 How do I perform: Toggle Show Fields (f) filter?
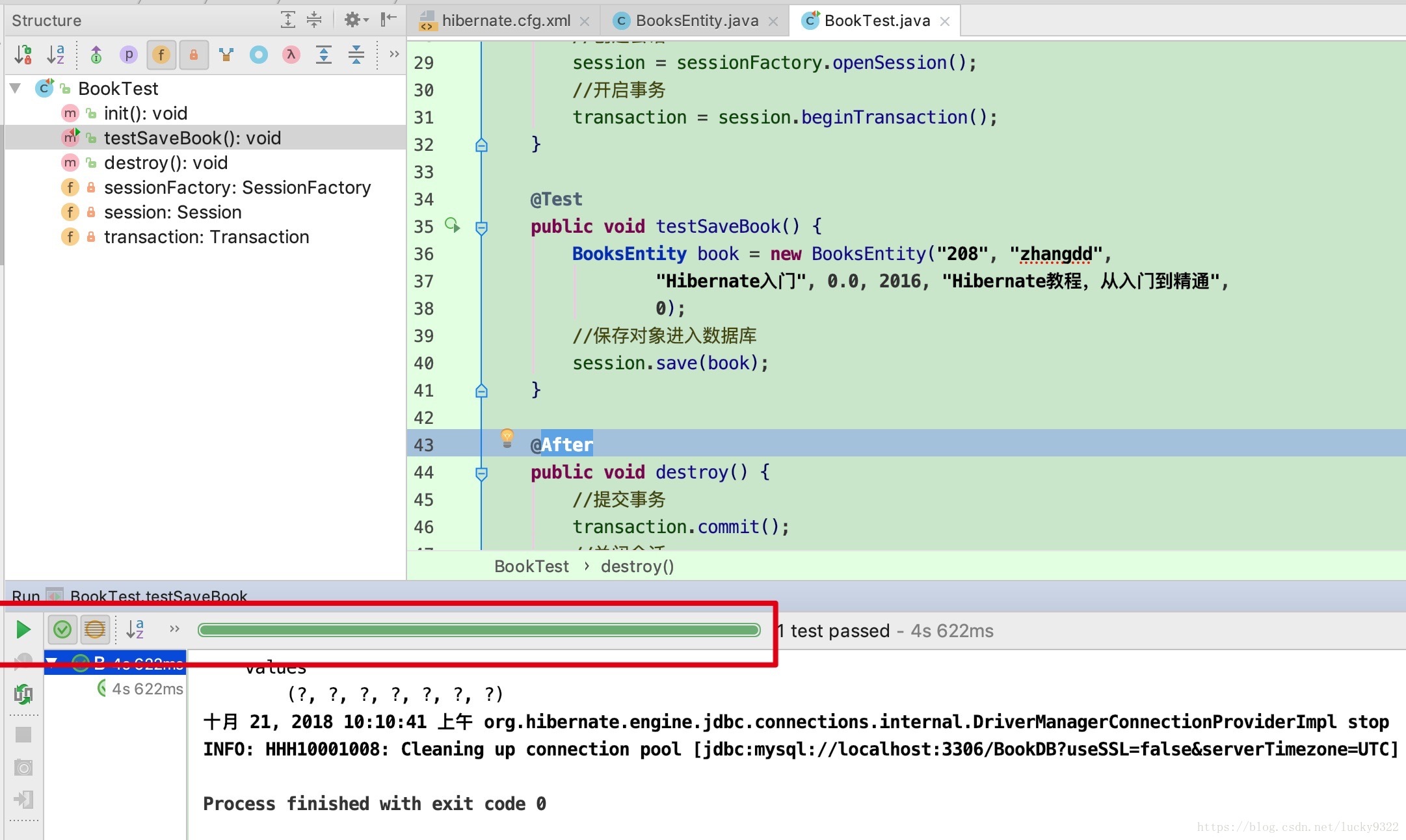pyautogui.click(x=161, y=55)
